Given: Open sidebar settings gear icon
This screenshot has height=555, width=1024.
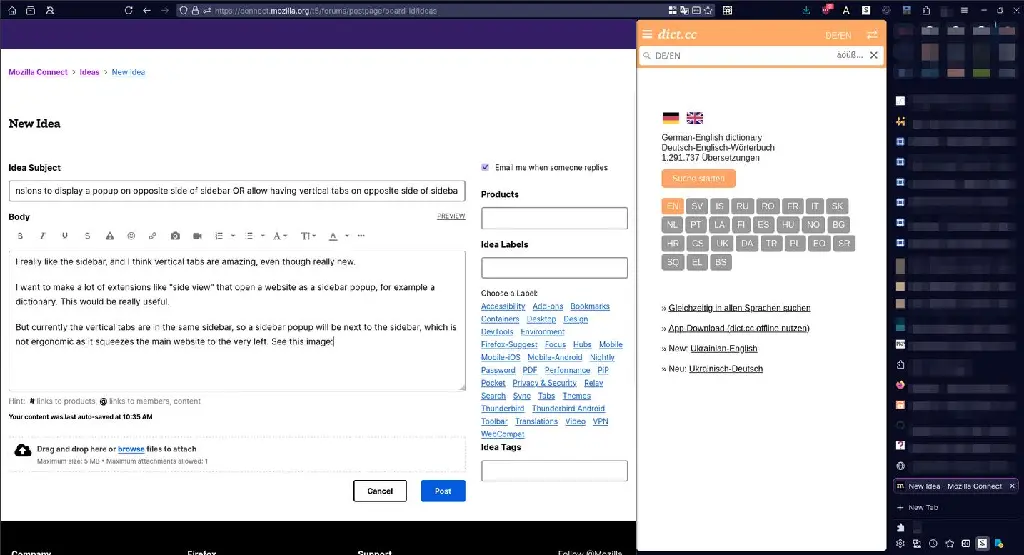Looking at the screenshot, I should pos(901,543).
